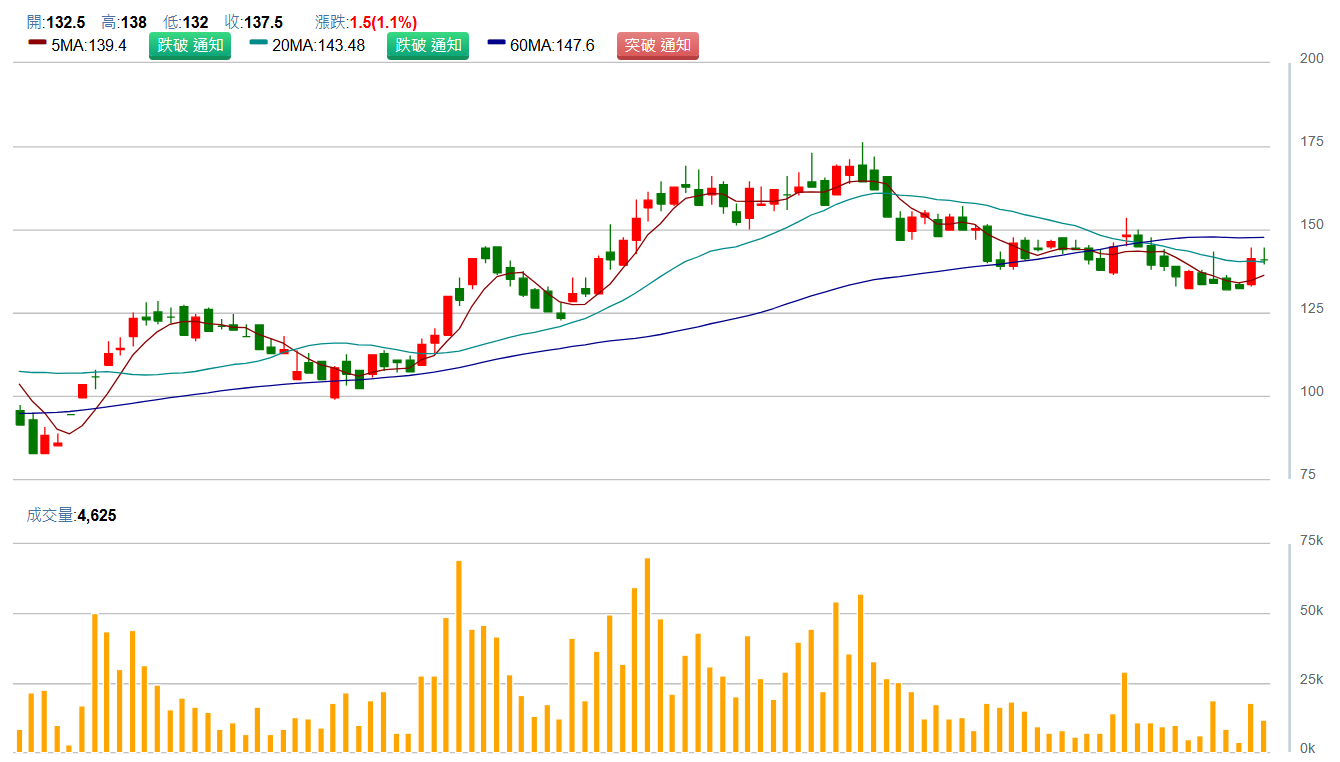The width and height of the screenshot is (1340, 762).
Task: Click the tallest orange volume bar
Action: pyautogui.click(x=647, y=654)
